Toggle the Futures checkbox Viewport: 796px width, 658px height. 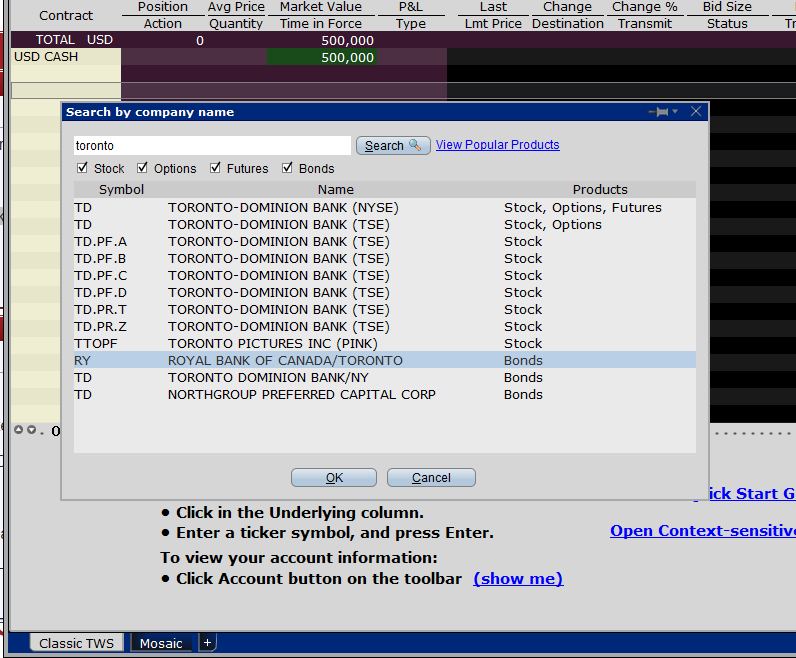click(x=215, y=168)
